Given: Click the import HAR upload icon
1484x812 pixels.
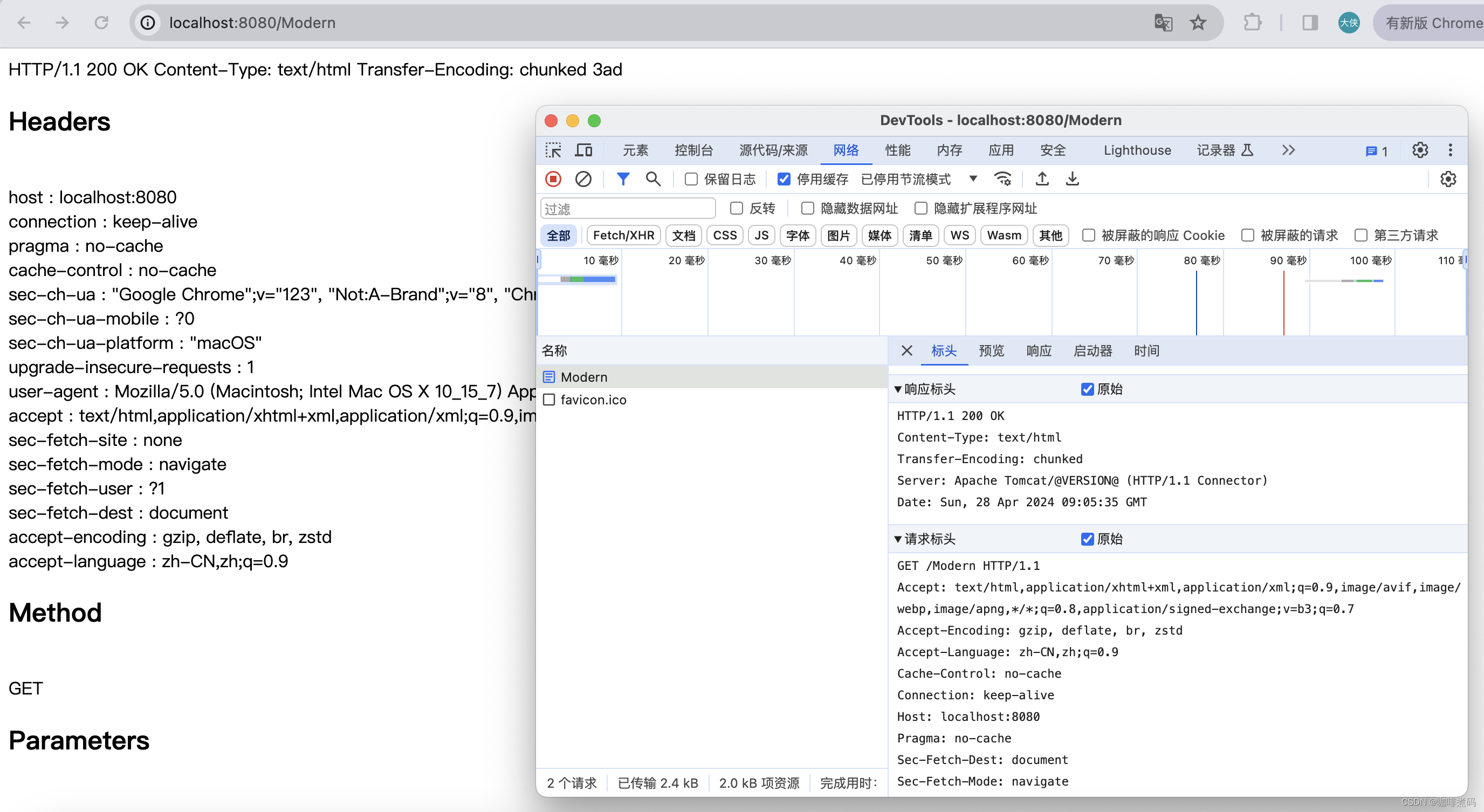Looking at the screenshot, I should (x=1042, y=179).
